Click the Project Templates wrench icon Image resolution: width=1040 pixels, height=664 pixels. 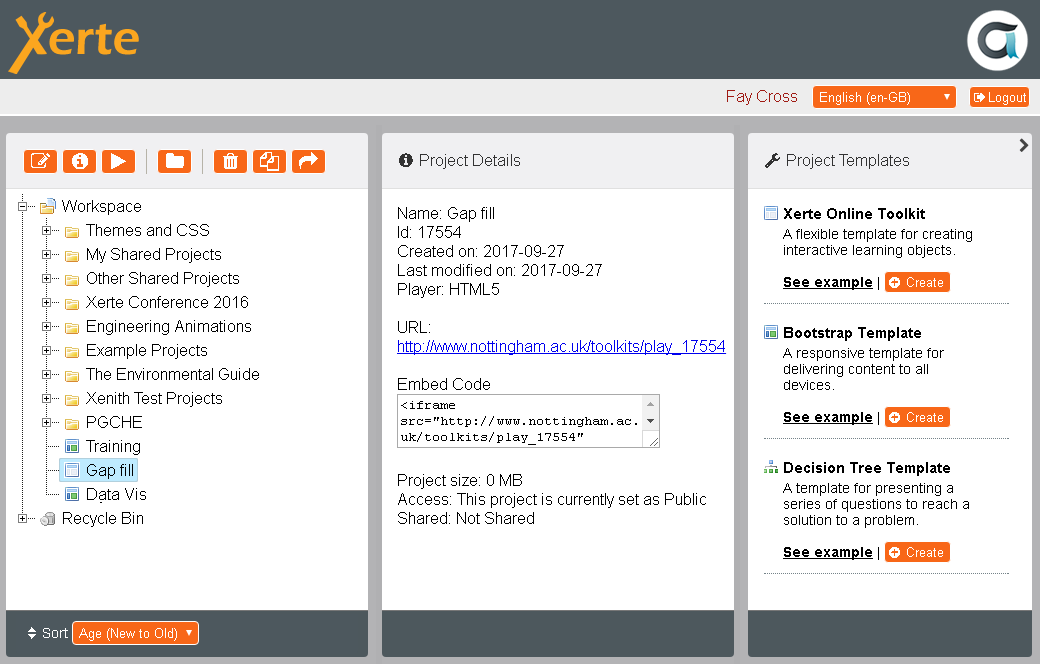772,161
